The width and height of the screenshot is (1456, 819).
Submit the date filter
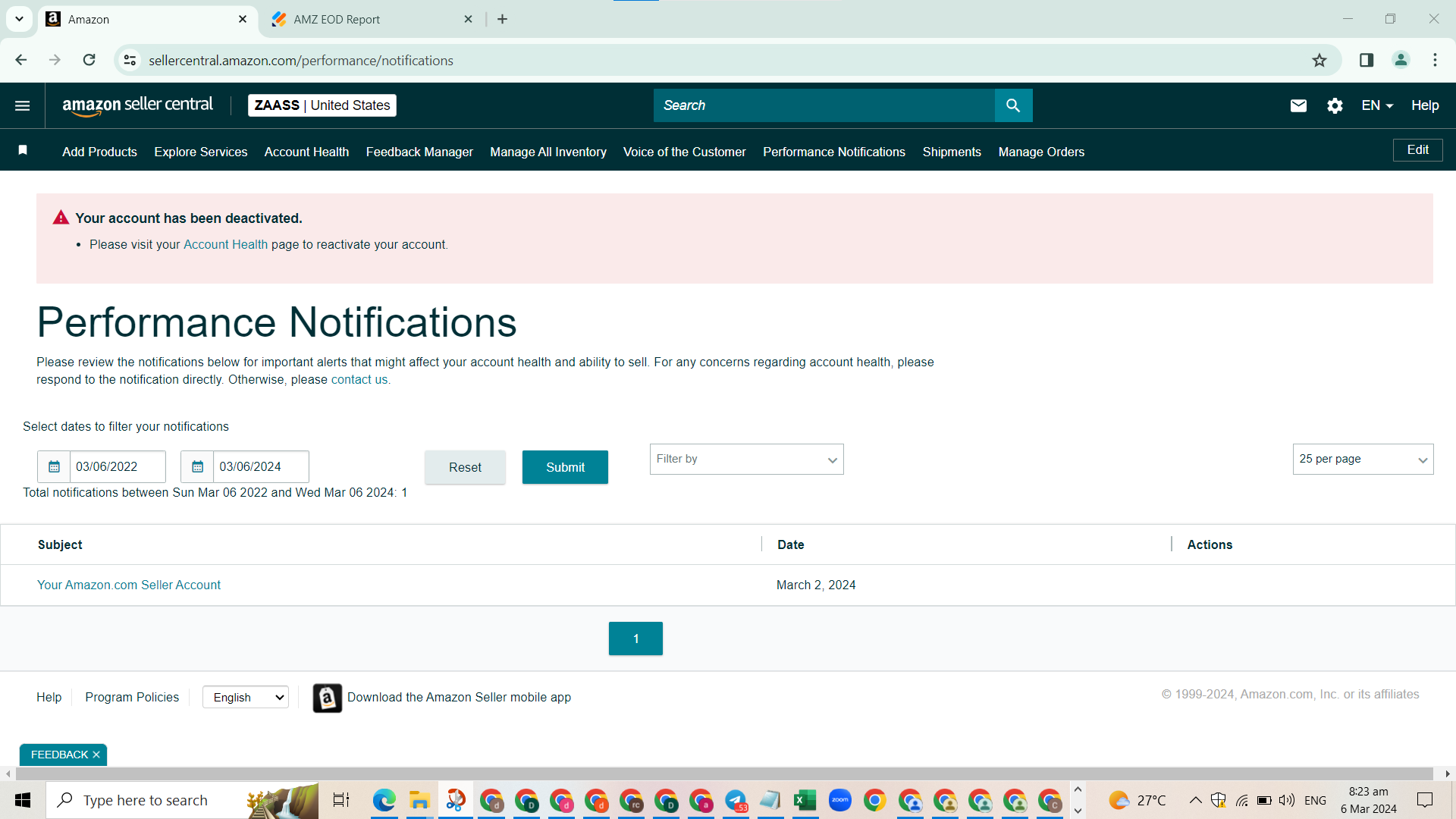tap(565, 467)
